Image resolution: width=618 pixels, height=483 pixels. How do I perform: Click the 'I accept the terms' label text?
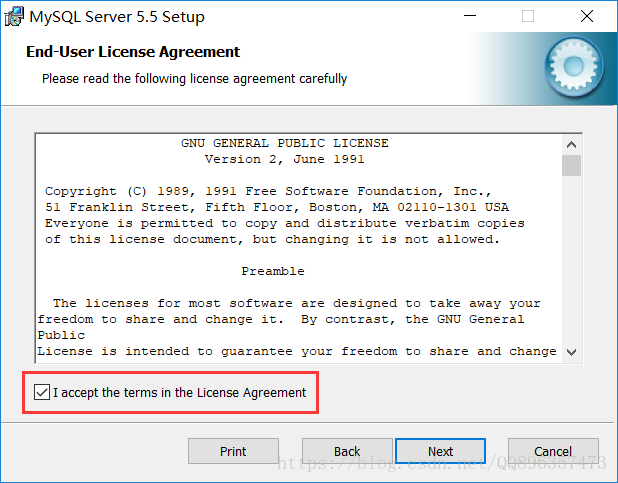coord(179,393)
